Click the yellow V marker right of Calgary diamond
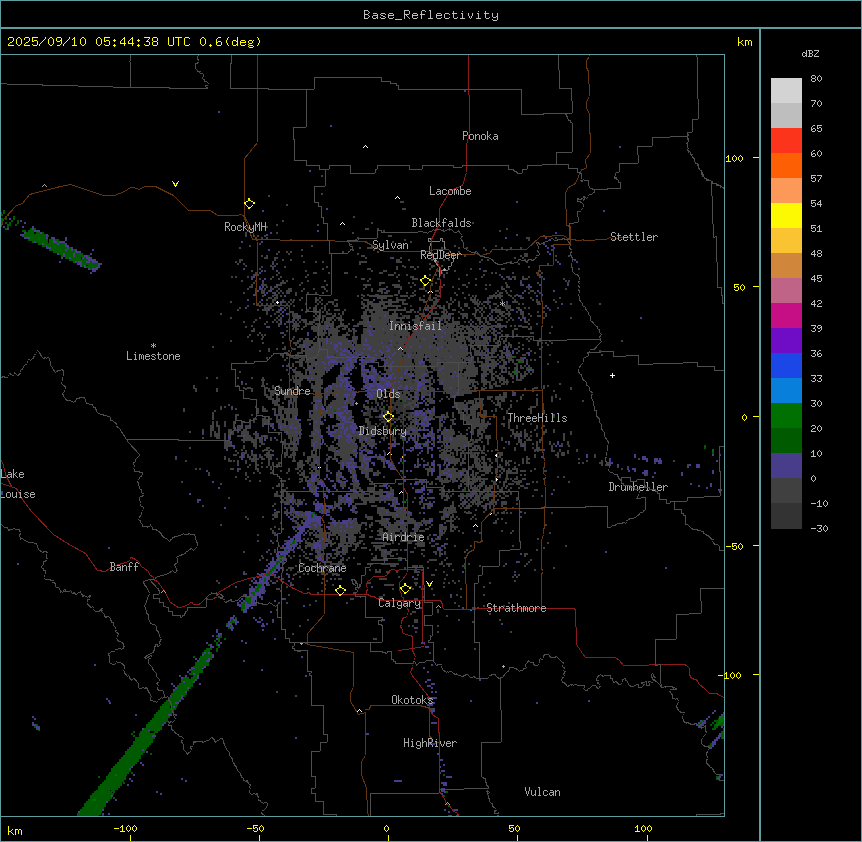 pyautogui.click(x=429, y=584)
